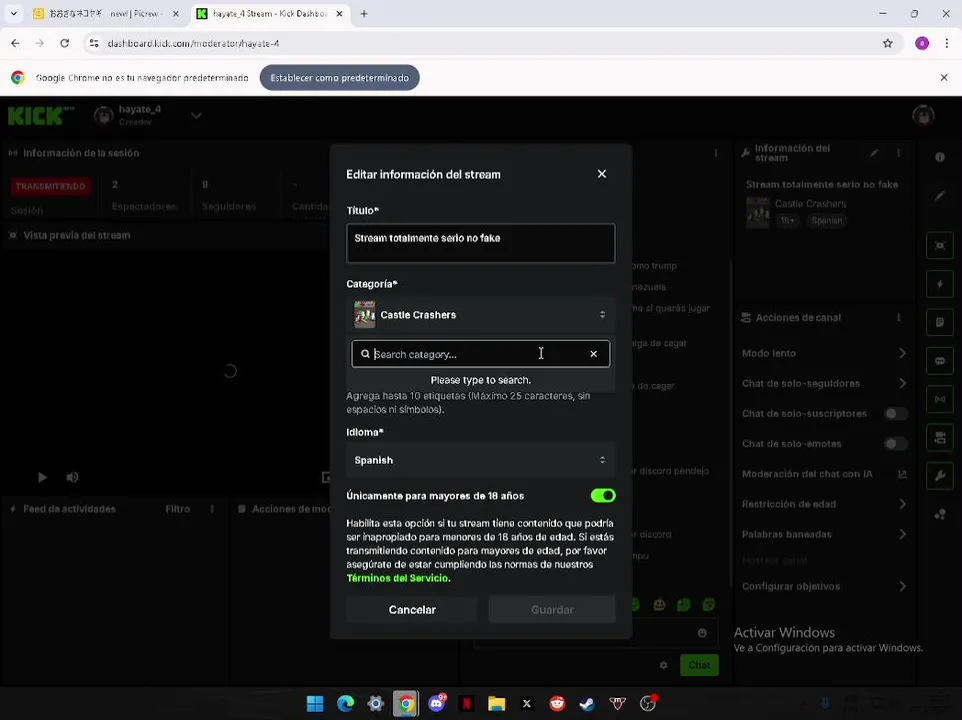Click the TRANSMITIENDO status badge
The height and width of the screenshot is (720, 962).
(x=50, y=186)
